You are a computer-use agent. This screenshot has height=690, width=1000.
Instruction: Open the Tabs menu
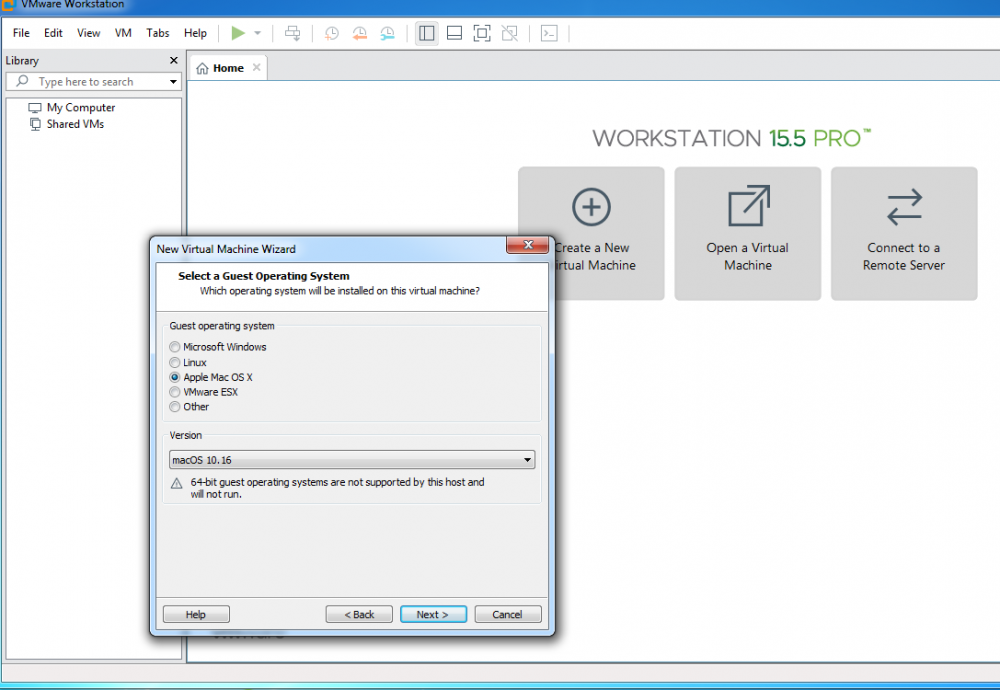tap(158, 33)
